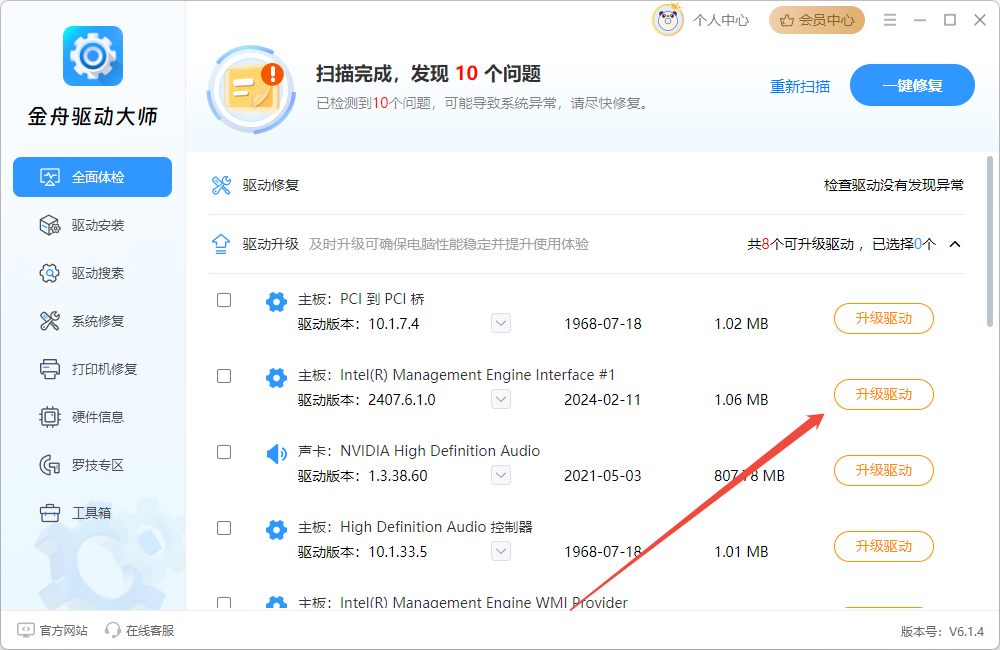
Task: Click gear icon of High Definition Audio 控制器
Action: coord(276,529)
